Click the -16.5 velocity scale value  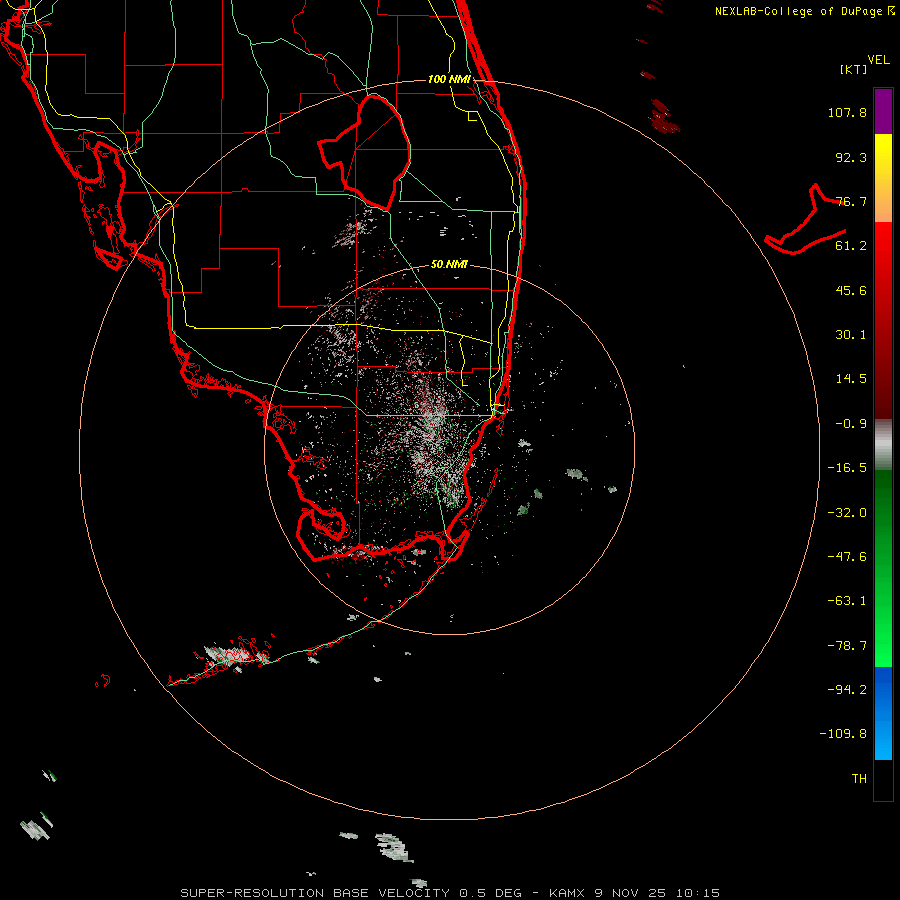(x=847, y=468)
